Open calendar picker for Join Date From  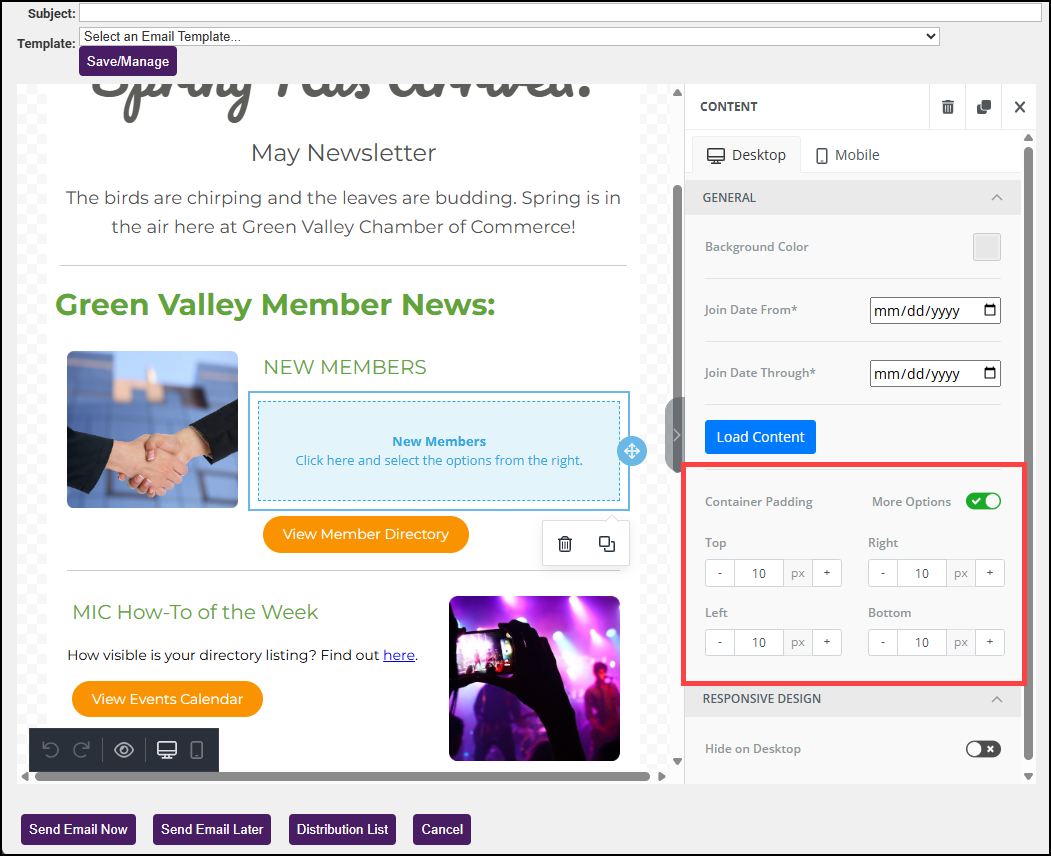pyautogui.click(x=989, y=310)
